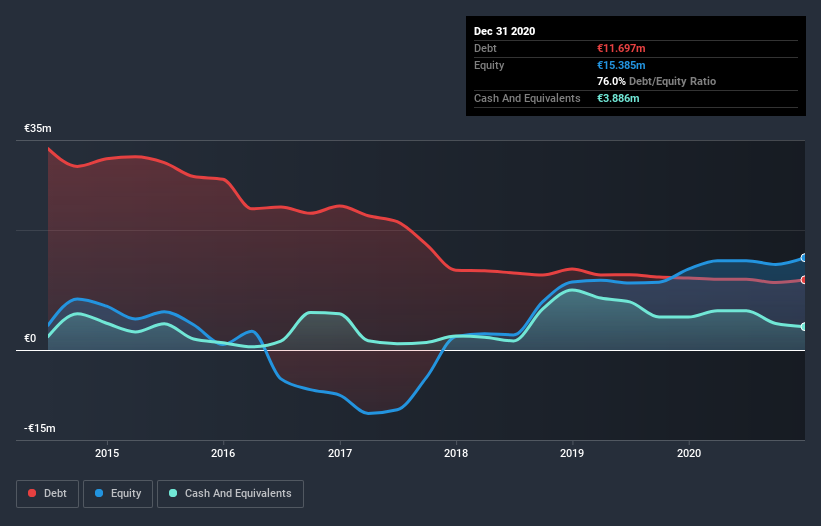This screenshot has height=526, width=821.
Task: Toggle the Debt series legend button
Action: click(48, 494)
